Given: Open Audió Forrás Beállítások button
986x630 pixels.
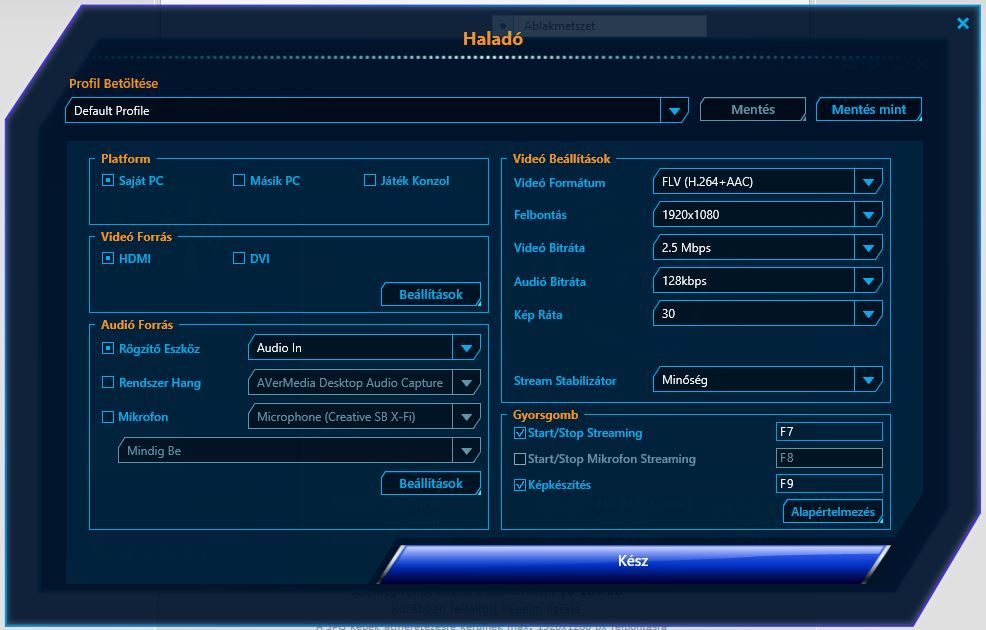Looking at the screenshot, I should pyautogui.click(x=431, y=484).
